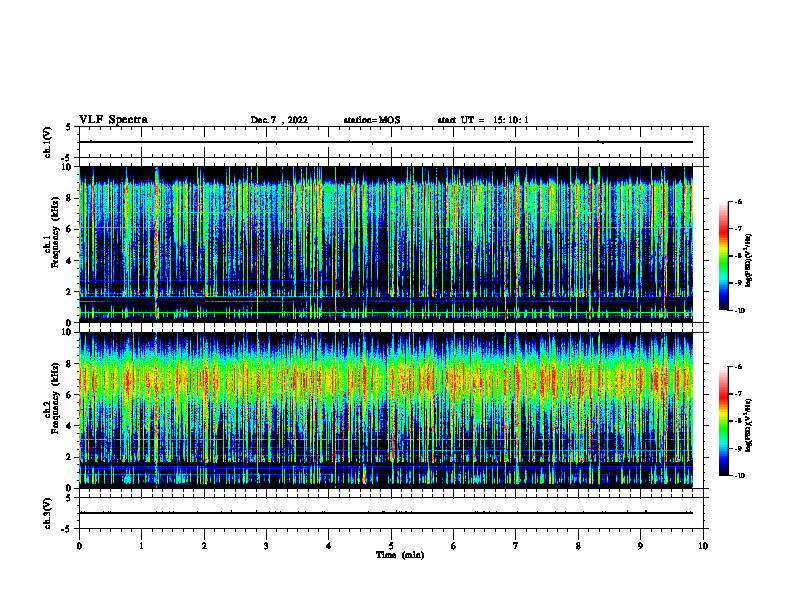Click the -6 label on ch.1 colorbar

coord(738,202)
